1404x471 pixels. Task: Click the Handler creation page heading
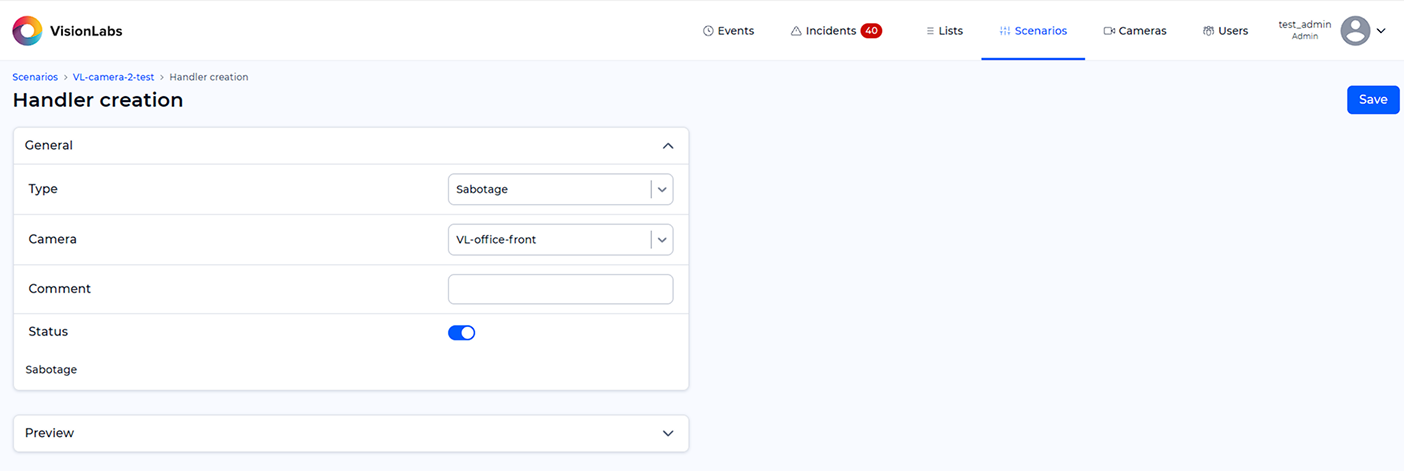[x=98, y=100]
